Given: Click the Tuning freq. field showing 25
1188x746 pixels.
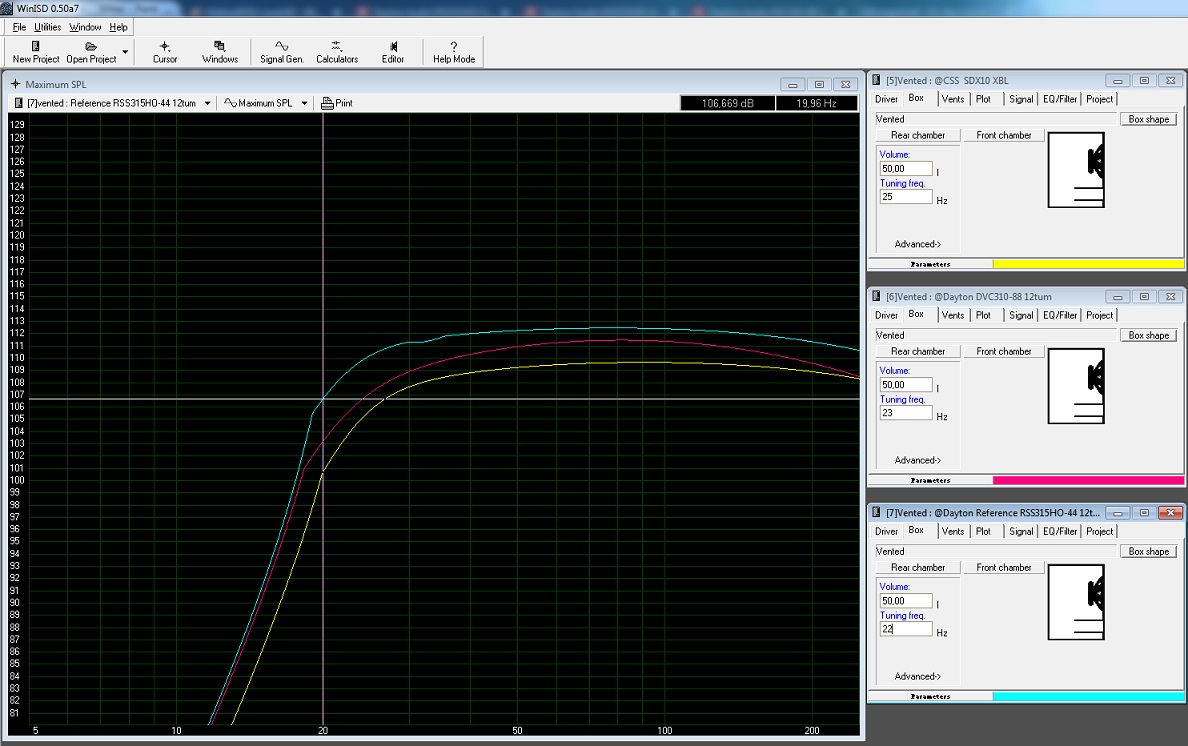Looking at the screenshot, I should click(x=906, y=197).
